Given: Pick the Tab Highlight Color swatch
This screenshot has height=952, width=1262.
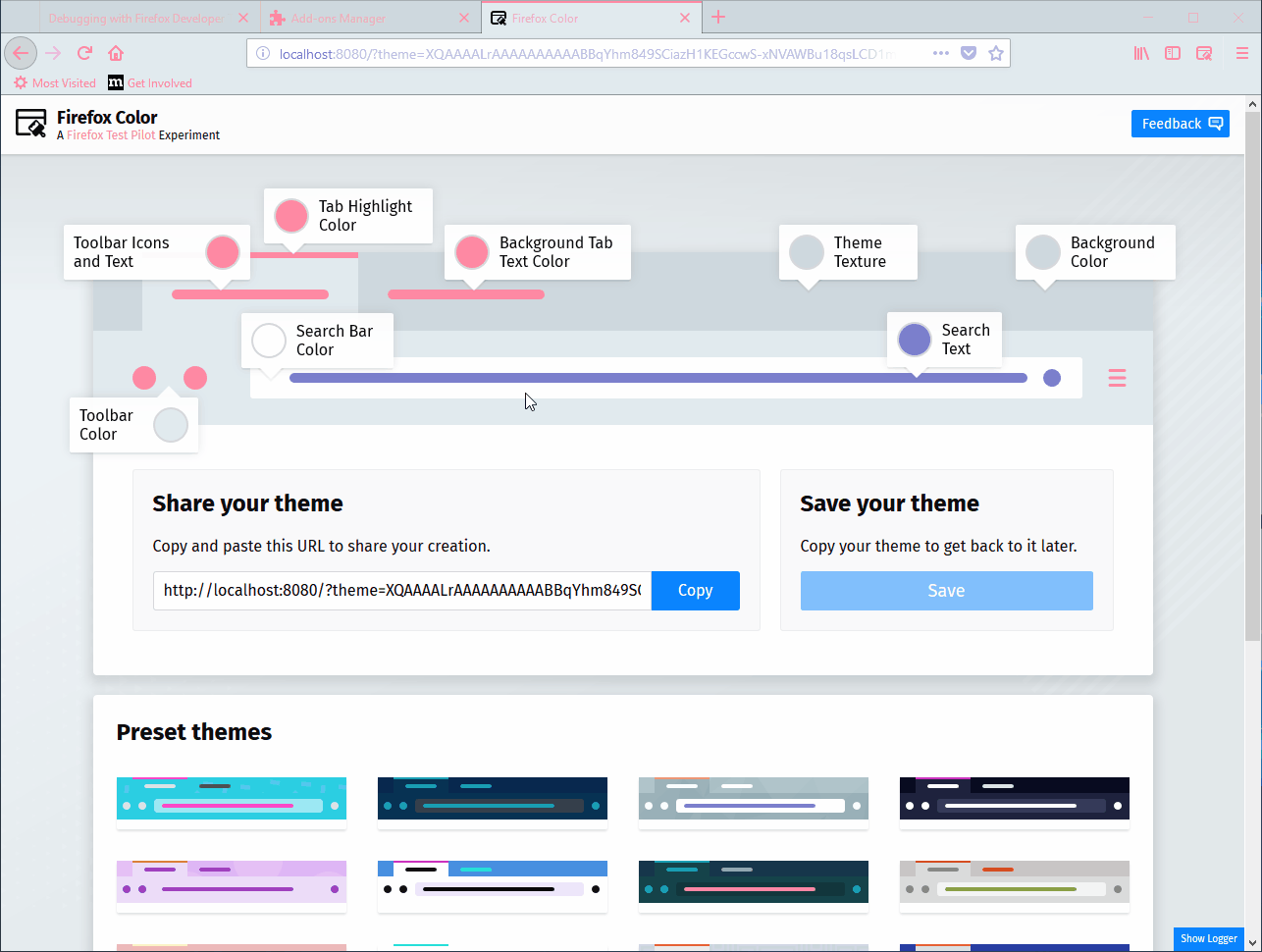Looking at the screenshot, I should (291, 216).
